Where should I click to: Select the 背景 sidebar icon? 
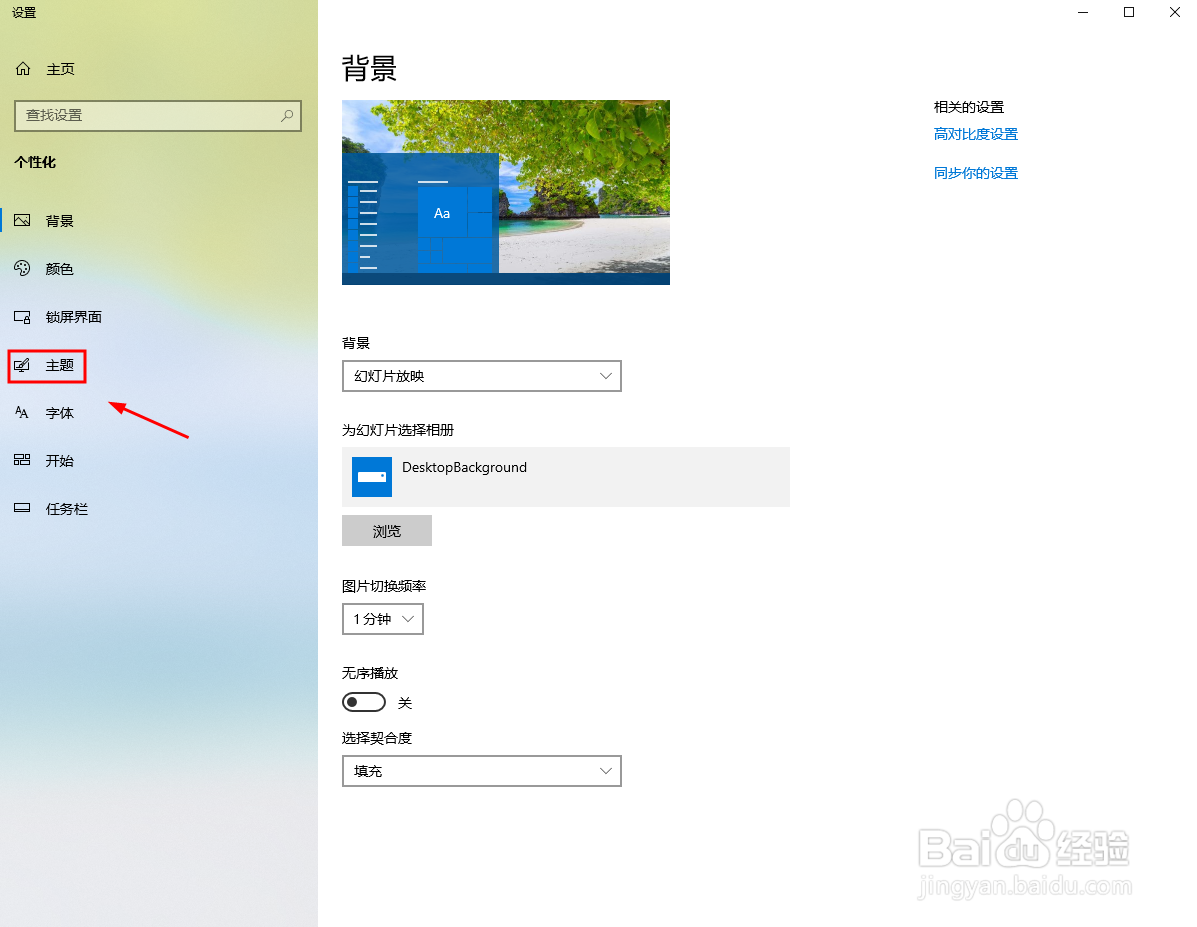[x=22, y=220]
